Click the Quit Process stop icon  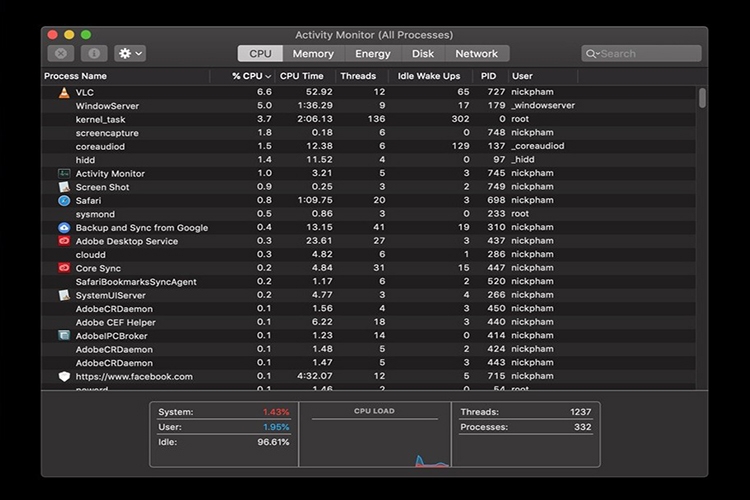(61, 54)
